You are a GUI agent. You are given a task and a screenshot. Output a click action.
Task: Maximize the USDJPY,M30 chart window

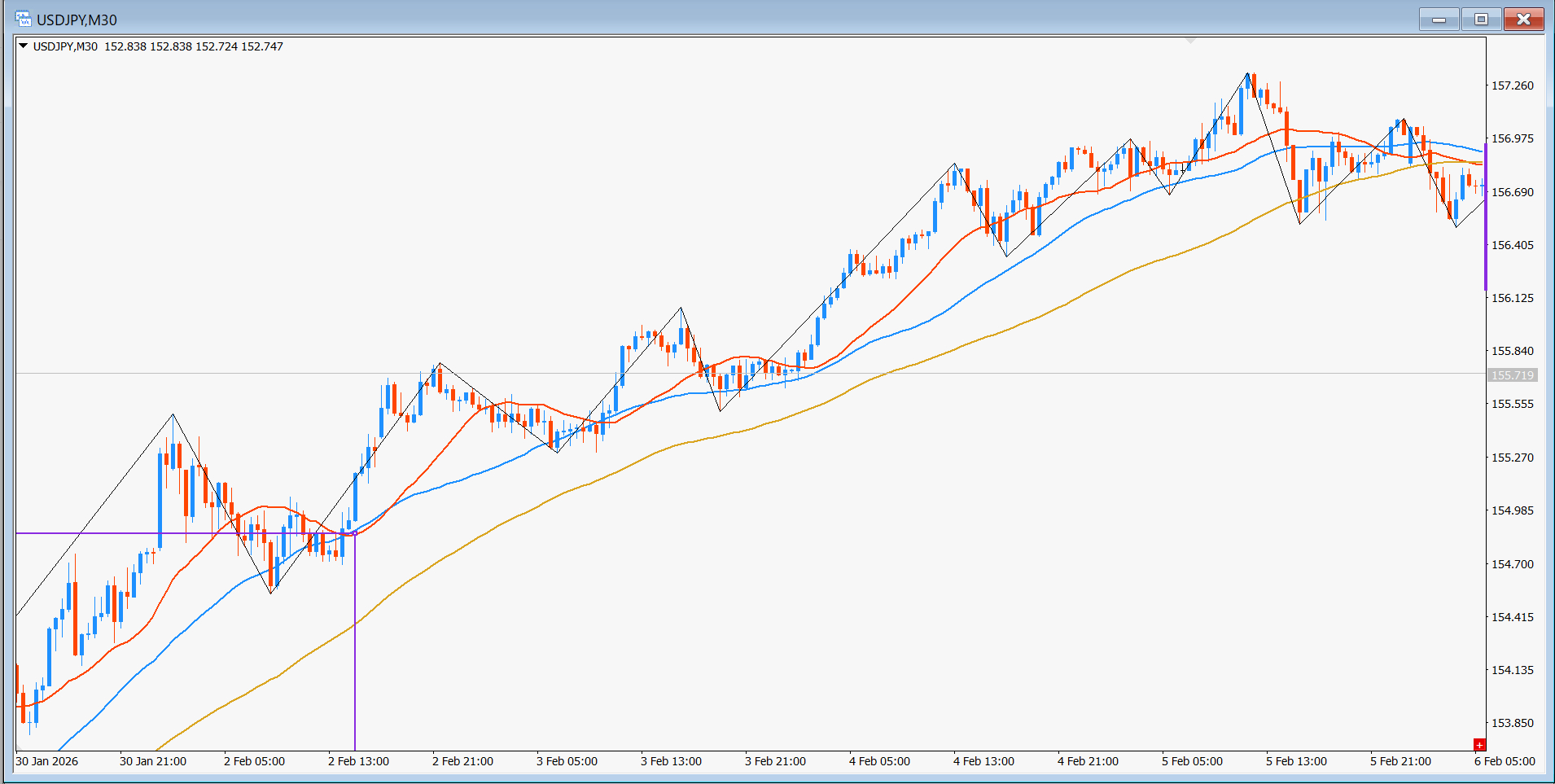point(1481,20)
